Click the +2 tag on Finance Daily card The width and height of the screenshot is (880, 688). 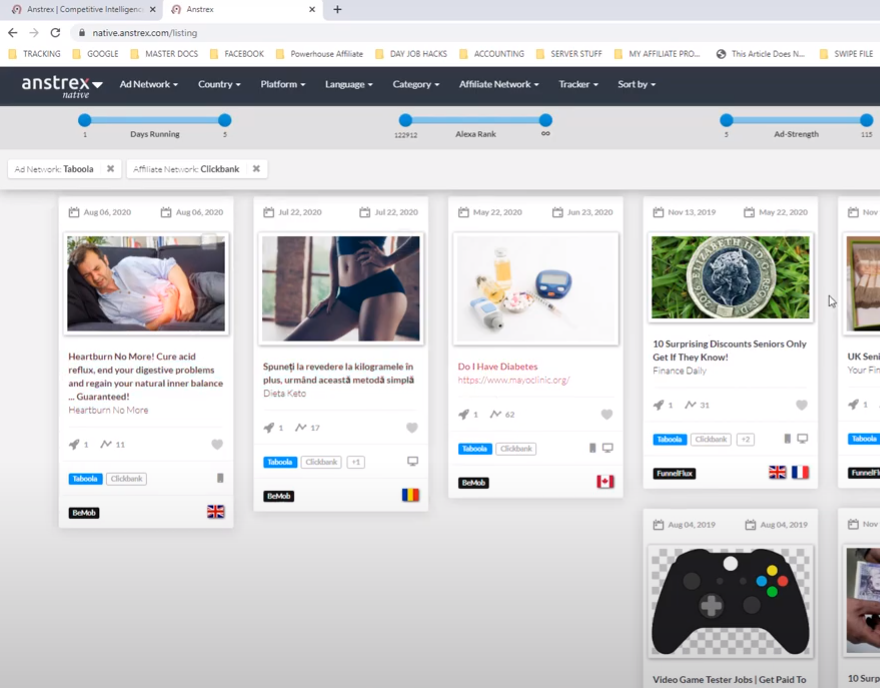pos(745,439)
